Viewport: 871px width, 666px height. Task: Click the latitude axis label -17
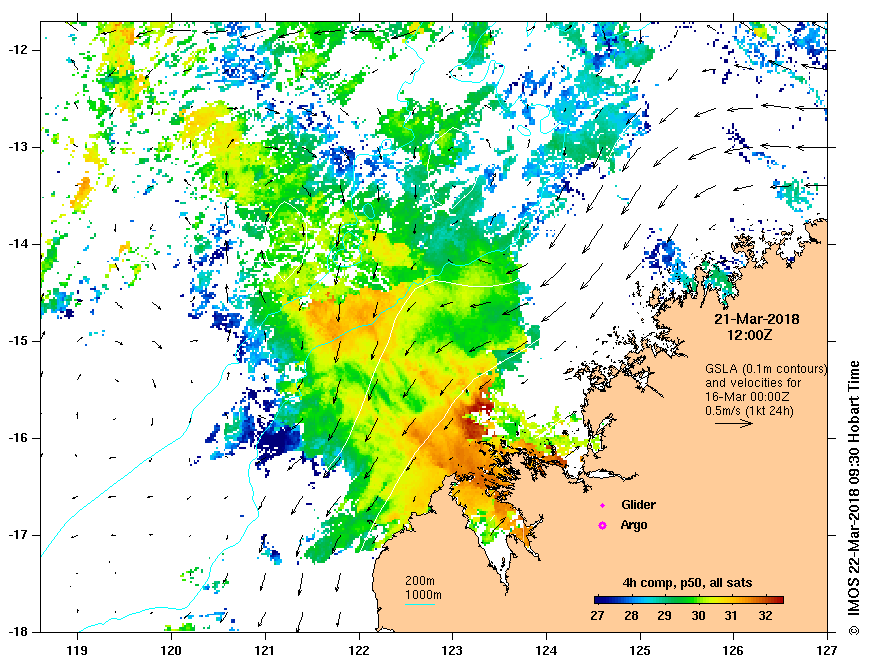pyautogui.click(x=17, y=535)
